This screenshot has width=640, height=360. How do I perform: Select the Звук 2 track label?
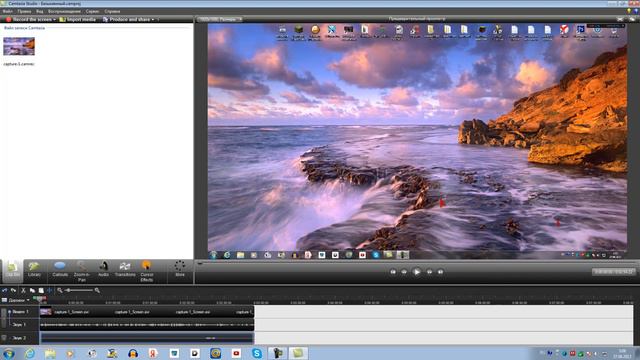point(19,338)
